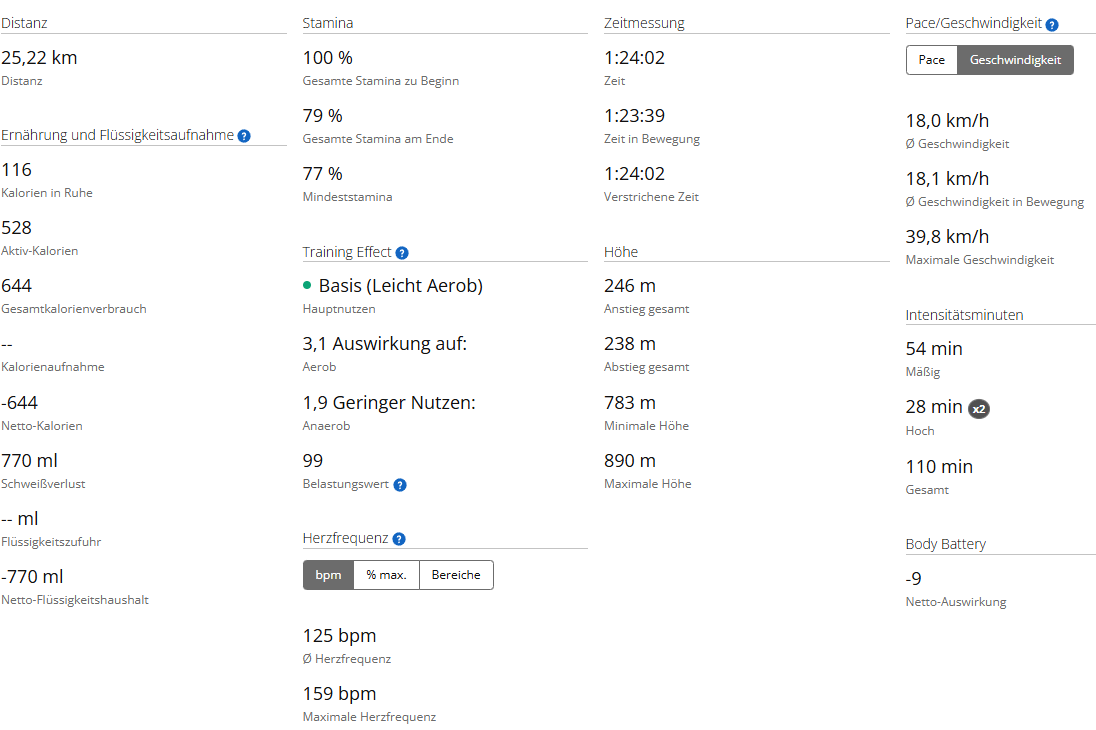Select the 77 % Mindeststamina value
The height and width of the screenshot is (730, 1096).
point(323,173)
